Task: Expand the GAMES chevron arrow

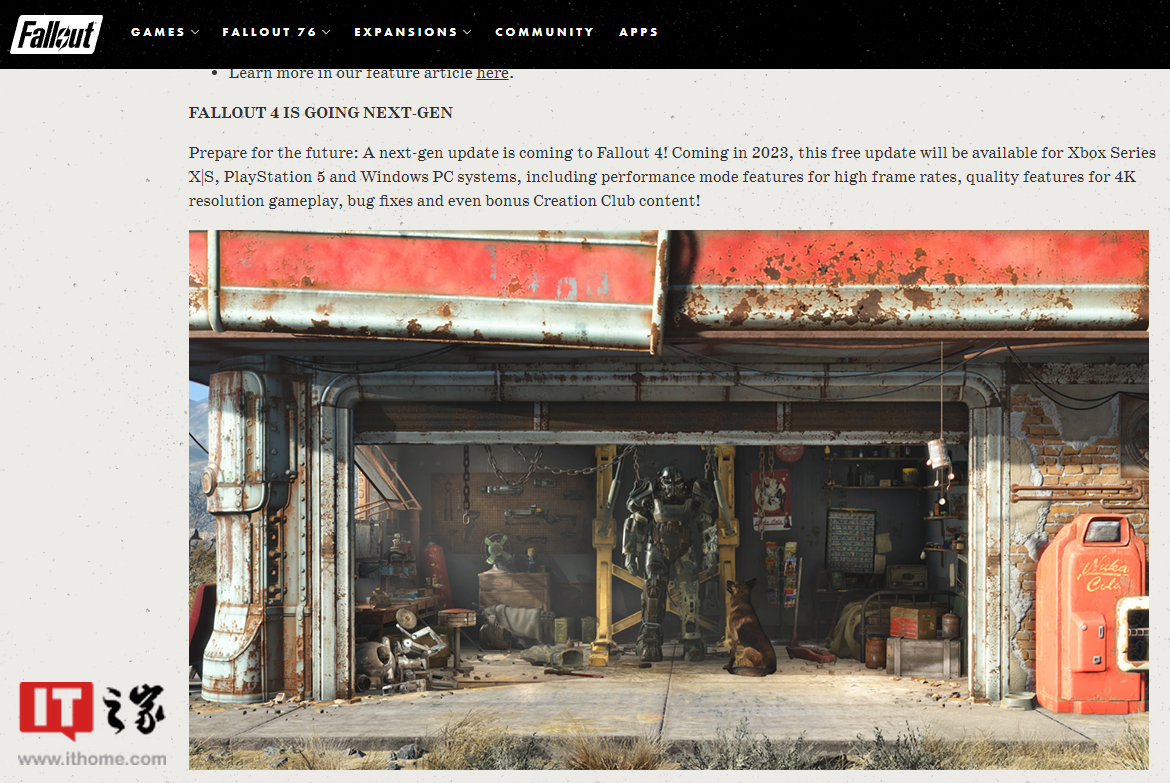Action: 195,32
